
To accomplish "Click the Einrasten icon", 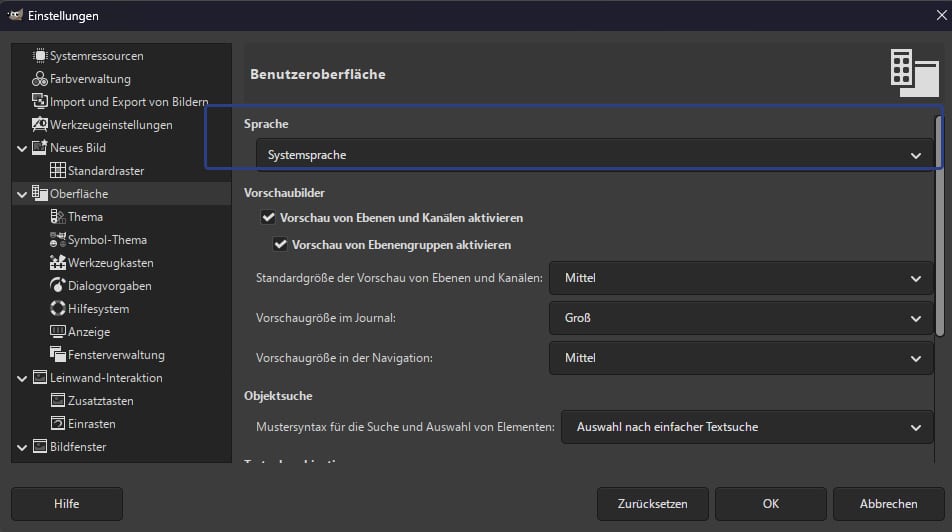I will pos(58,423).
